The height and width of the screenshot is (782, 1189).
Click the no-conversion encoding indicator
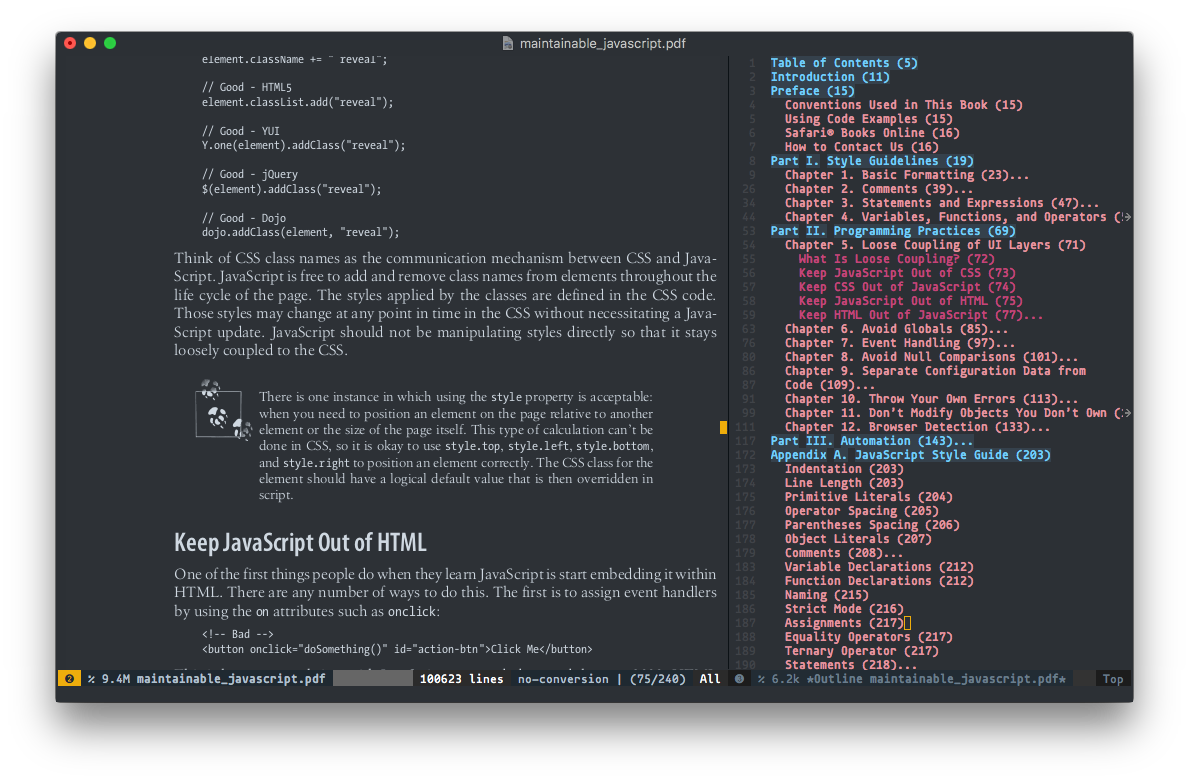tap(563, 679)
